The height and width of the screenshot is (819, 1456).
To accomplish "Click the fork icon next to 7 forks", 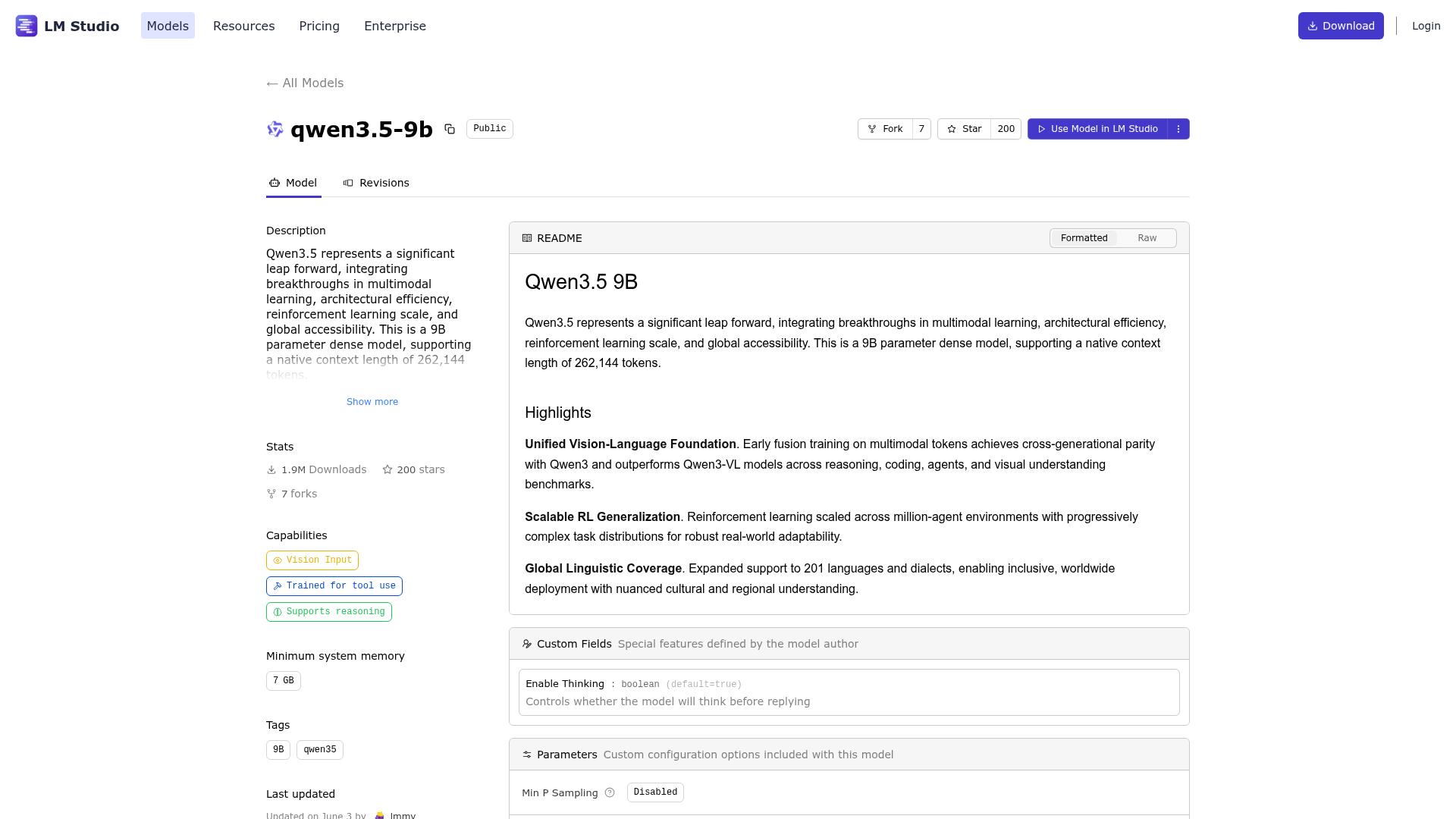I will 271,494.
